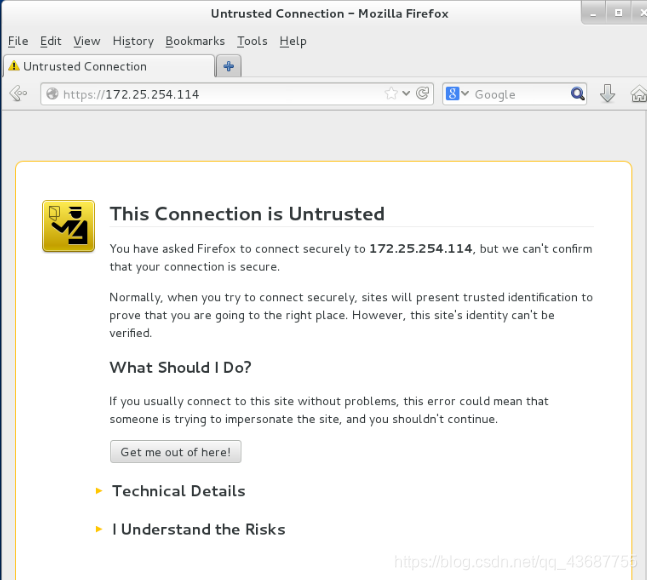Open the History menu

point(133,41)
